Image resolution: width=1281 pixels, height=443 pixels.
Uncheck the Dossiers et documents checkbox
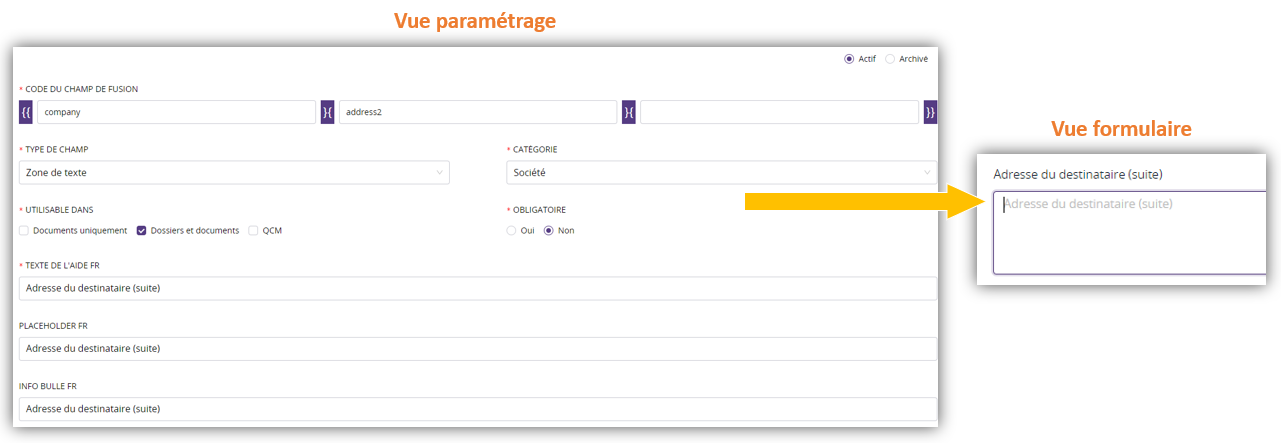click(142, 231)
